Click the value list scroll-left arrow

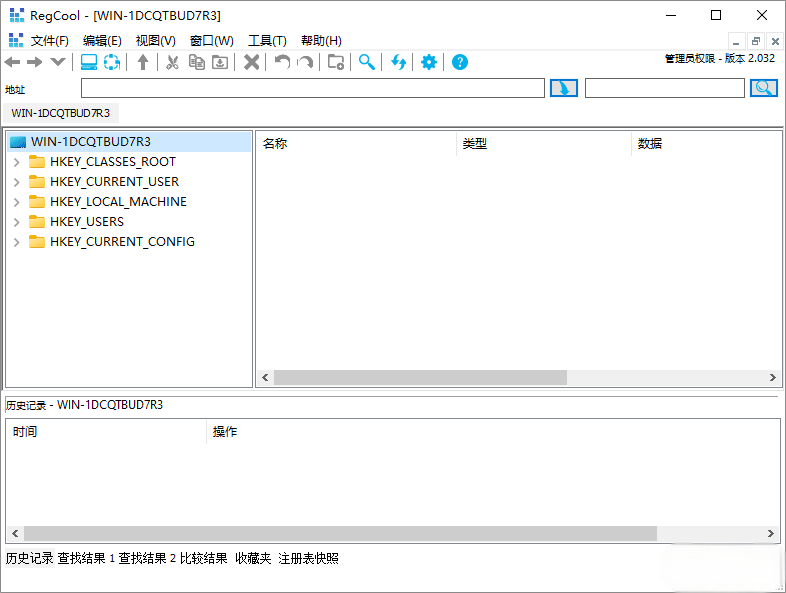tap(265, 377)
